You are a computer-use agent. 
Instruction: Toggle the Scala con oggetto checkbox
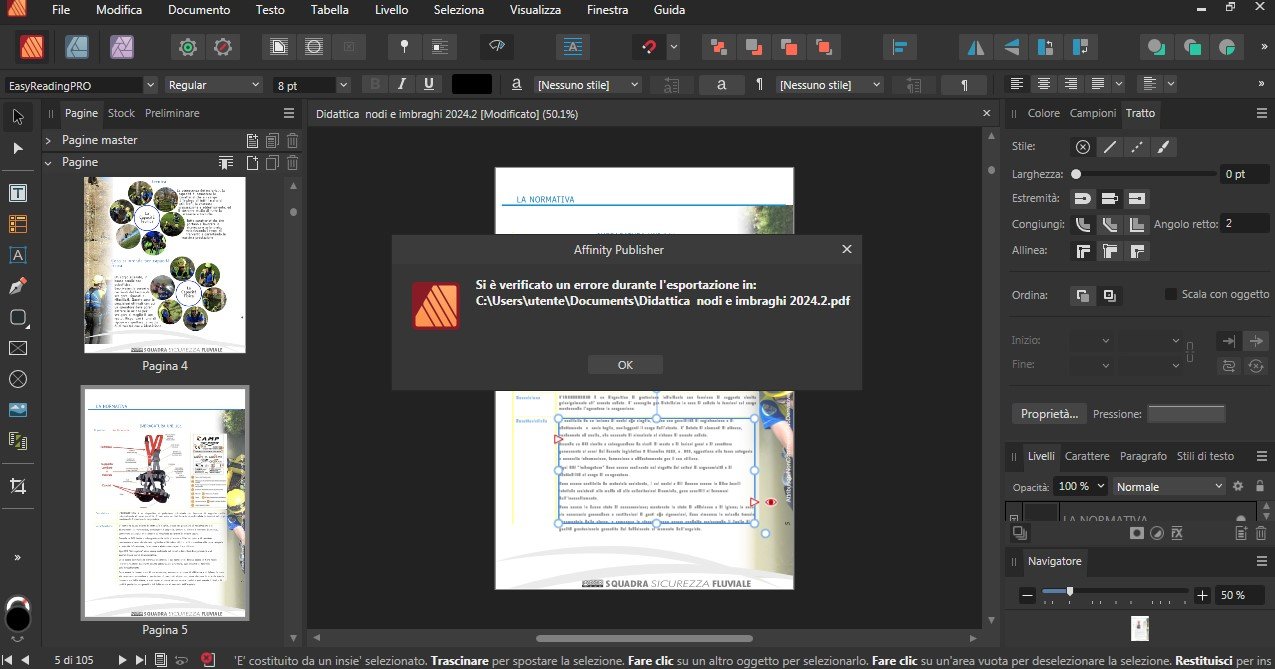coord(1171,295)
